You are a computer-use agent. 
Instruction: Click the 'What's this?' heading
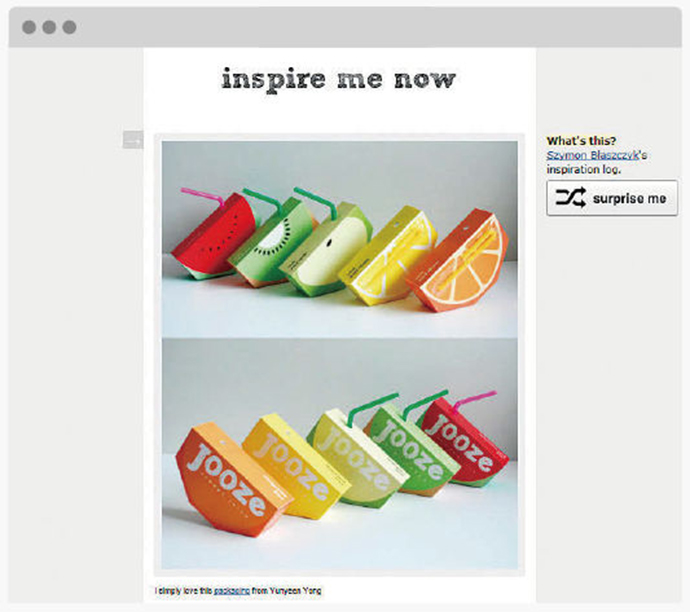click(x=581, y=141)
